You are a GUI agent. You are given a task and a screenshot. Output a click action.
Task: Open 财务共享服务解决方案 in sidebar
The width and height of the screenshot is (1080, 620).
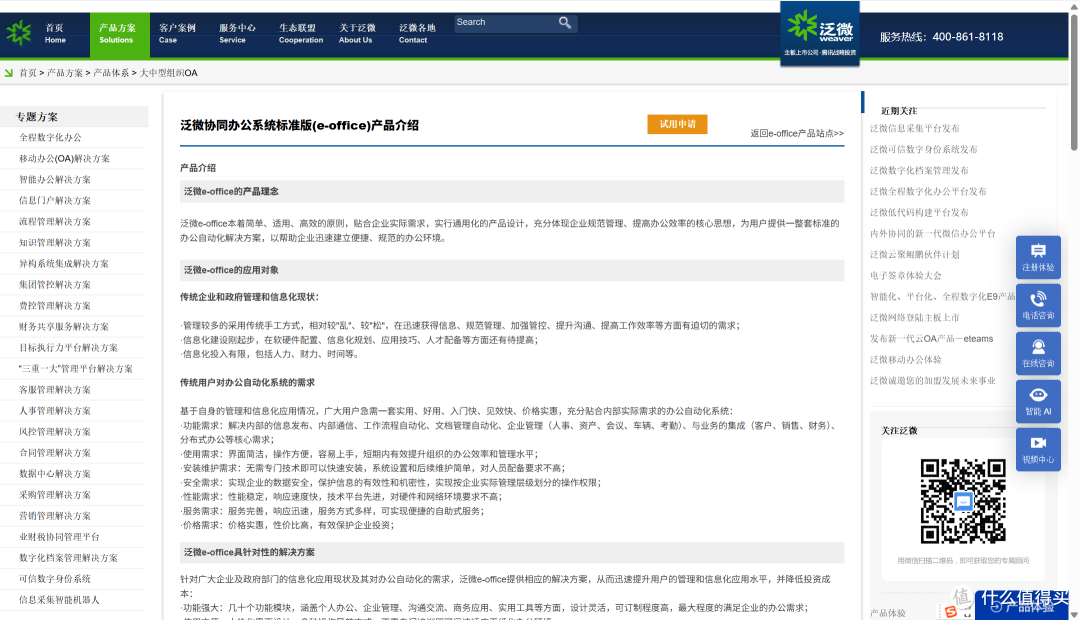[x=64, y=327]
